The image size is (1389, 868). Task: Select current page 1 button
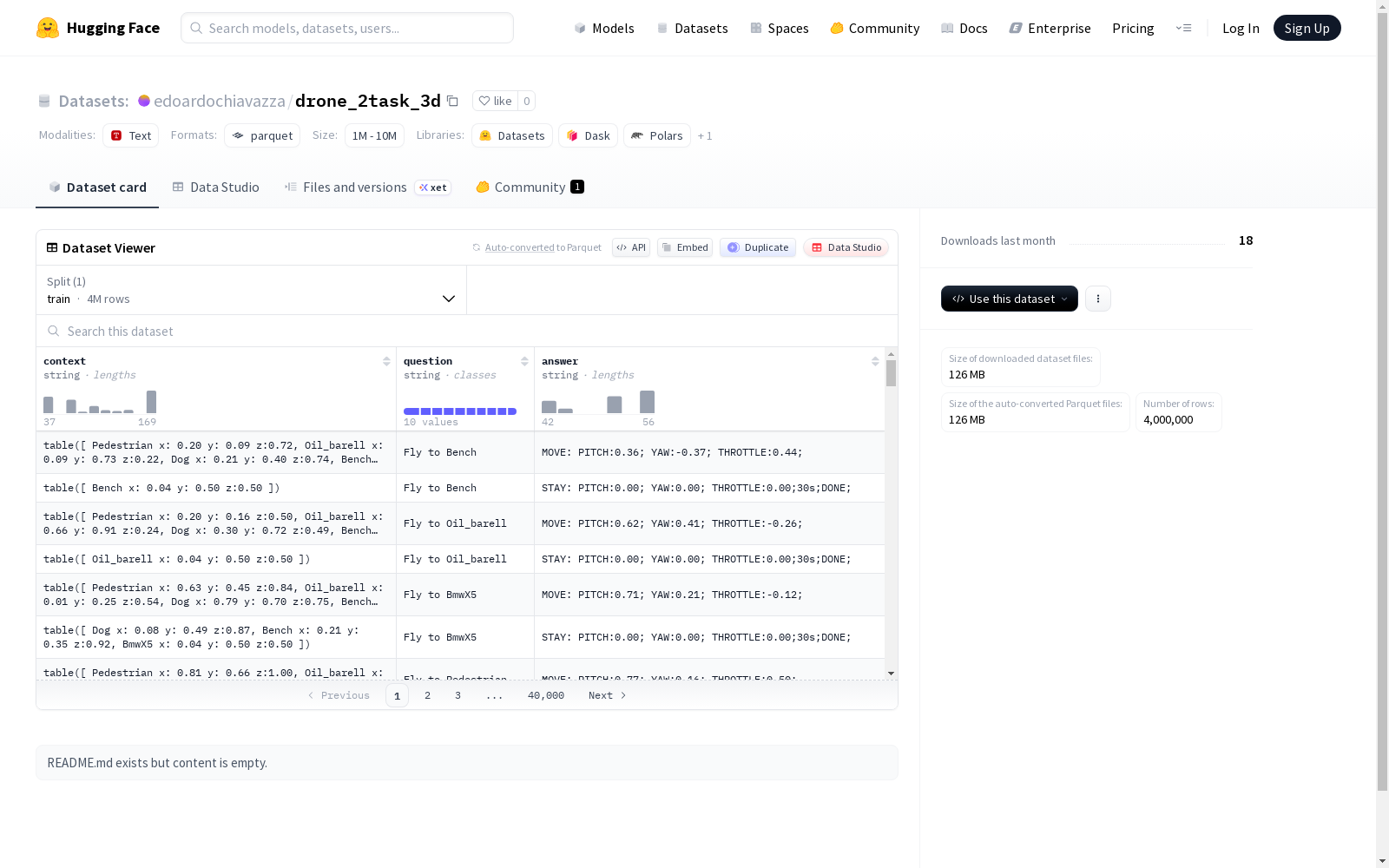click(x=397, y=695)
